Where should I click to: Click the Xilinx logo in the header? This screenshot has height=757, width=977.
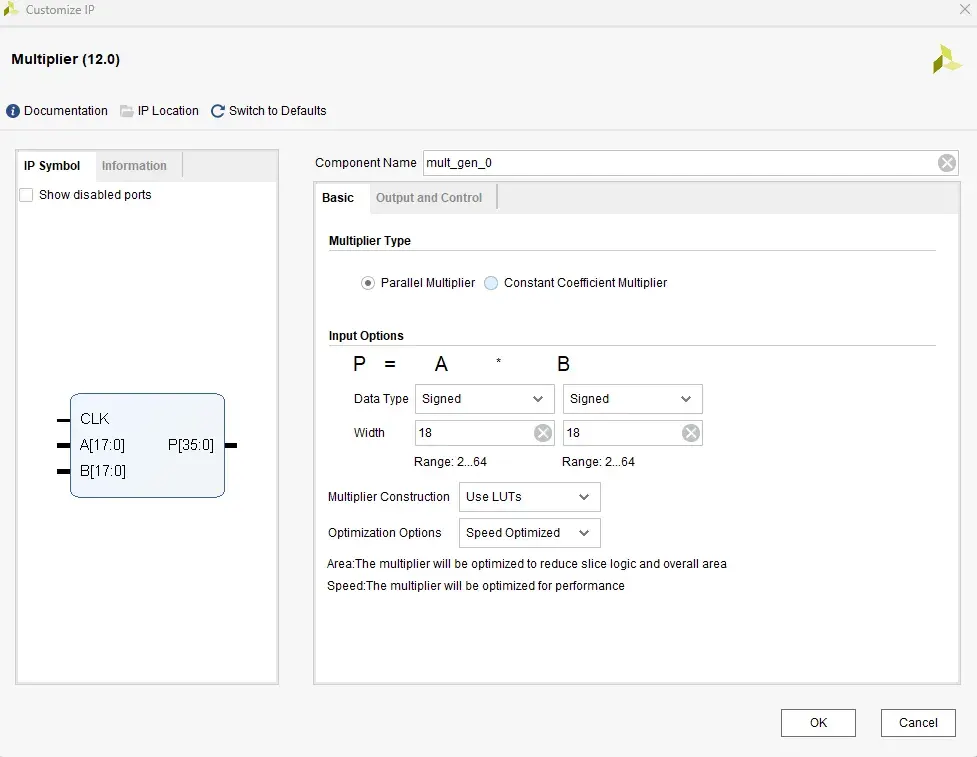(x=946, y=59)
